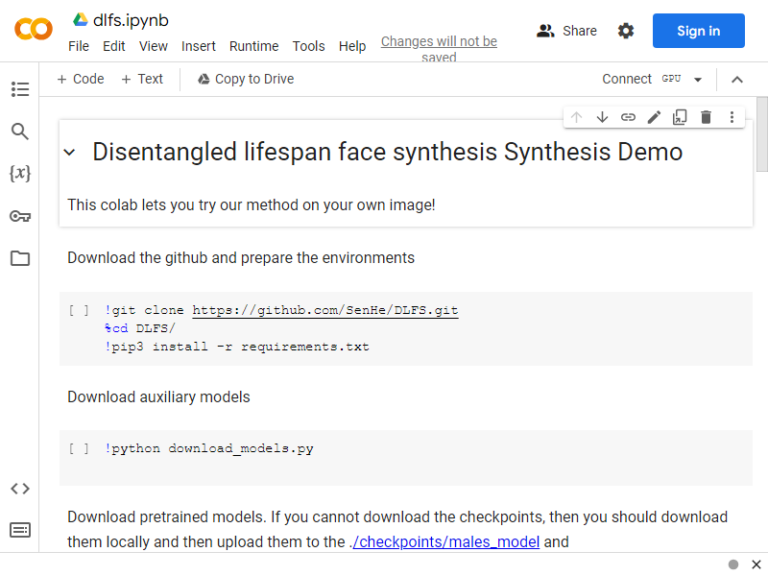This screenshot has width=768, height=576.
Task: Click 'Changes will not be saved' link
Action: click(x=439, y=48)
